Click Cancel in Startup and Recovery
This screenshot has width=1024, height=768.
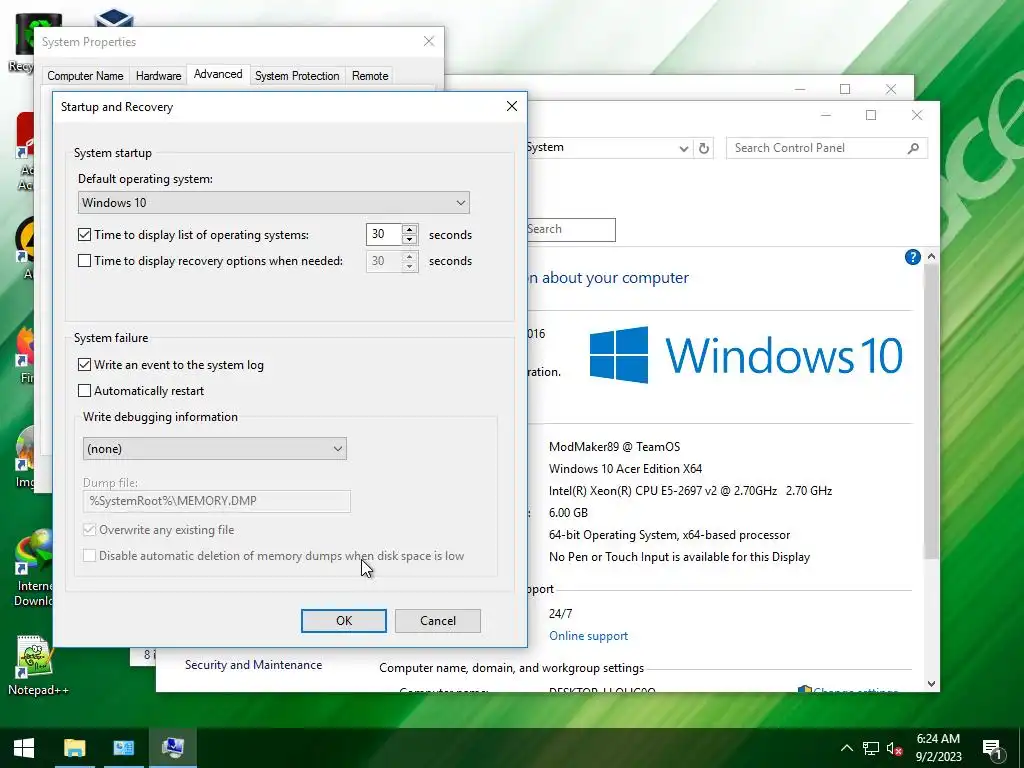click(x=438, y=621)
